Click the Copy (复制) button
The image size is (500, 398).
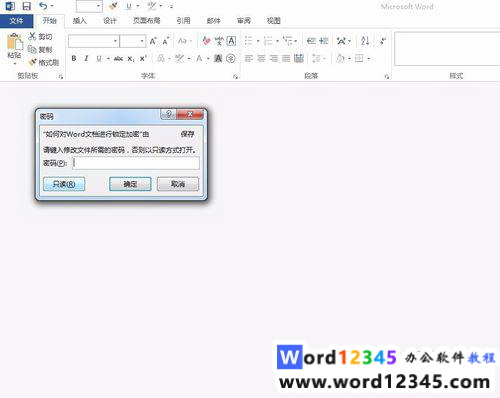pos(40,50)
